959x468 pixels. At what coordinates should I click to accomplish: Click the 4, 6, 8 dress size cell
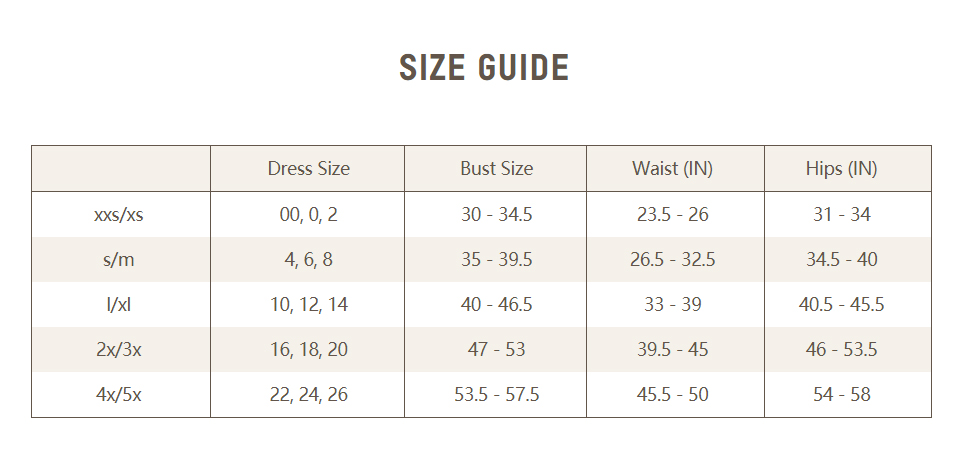(x=308, y=260)
